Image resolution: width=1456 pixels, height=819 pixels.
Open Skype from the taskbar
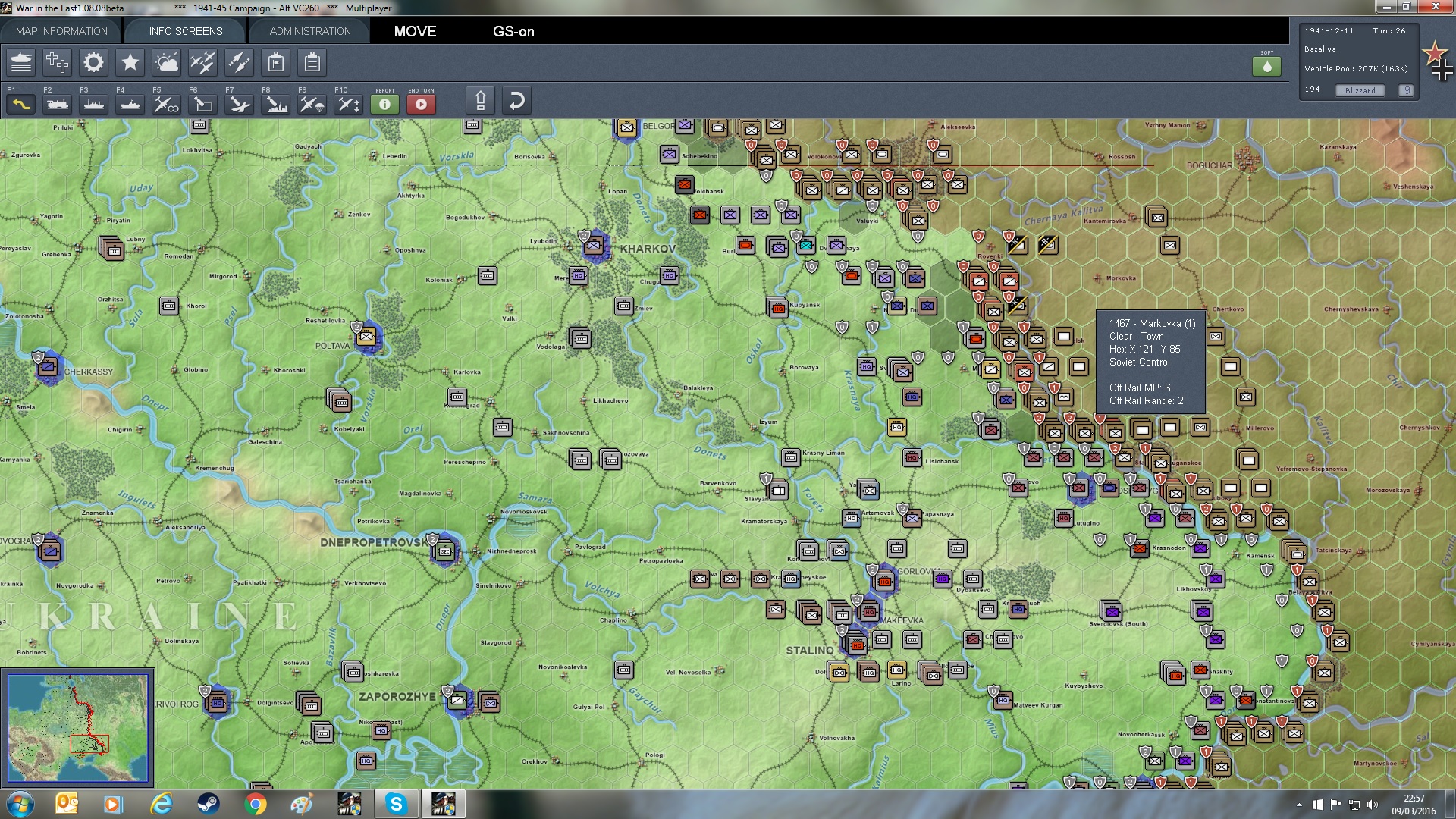396,804
